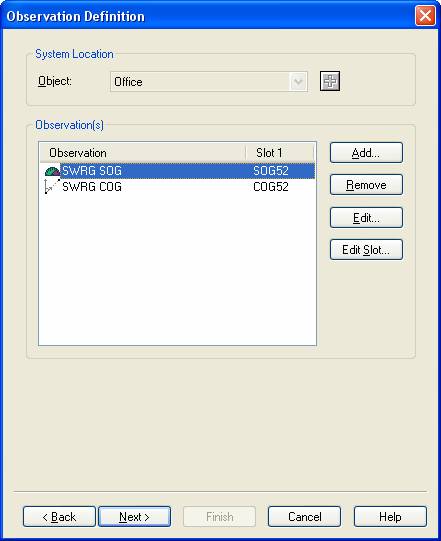Click the SWRG COG course icon
Viewport: 441px width, 541px height.
[x=52, y=187]
